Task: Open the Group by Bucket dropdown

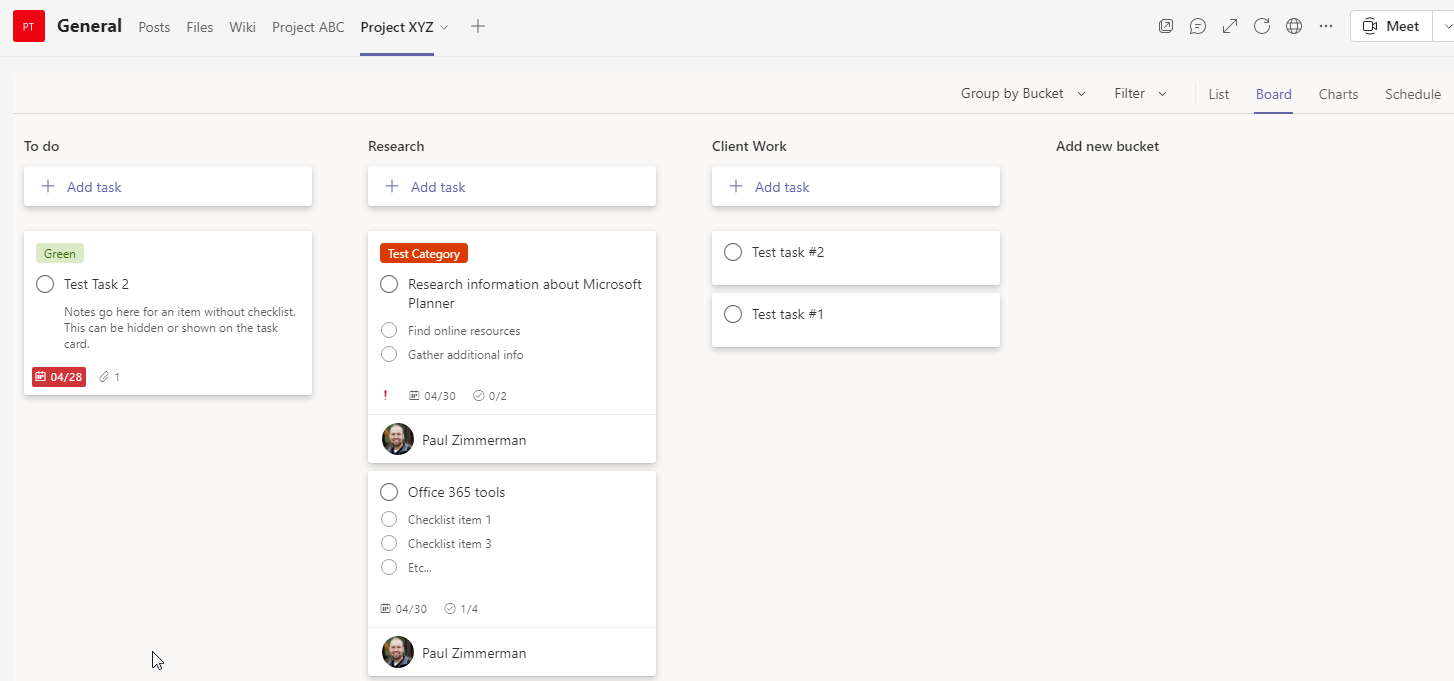Action: pyautogui.click(x=1021, y=93)
